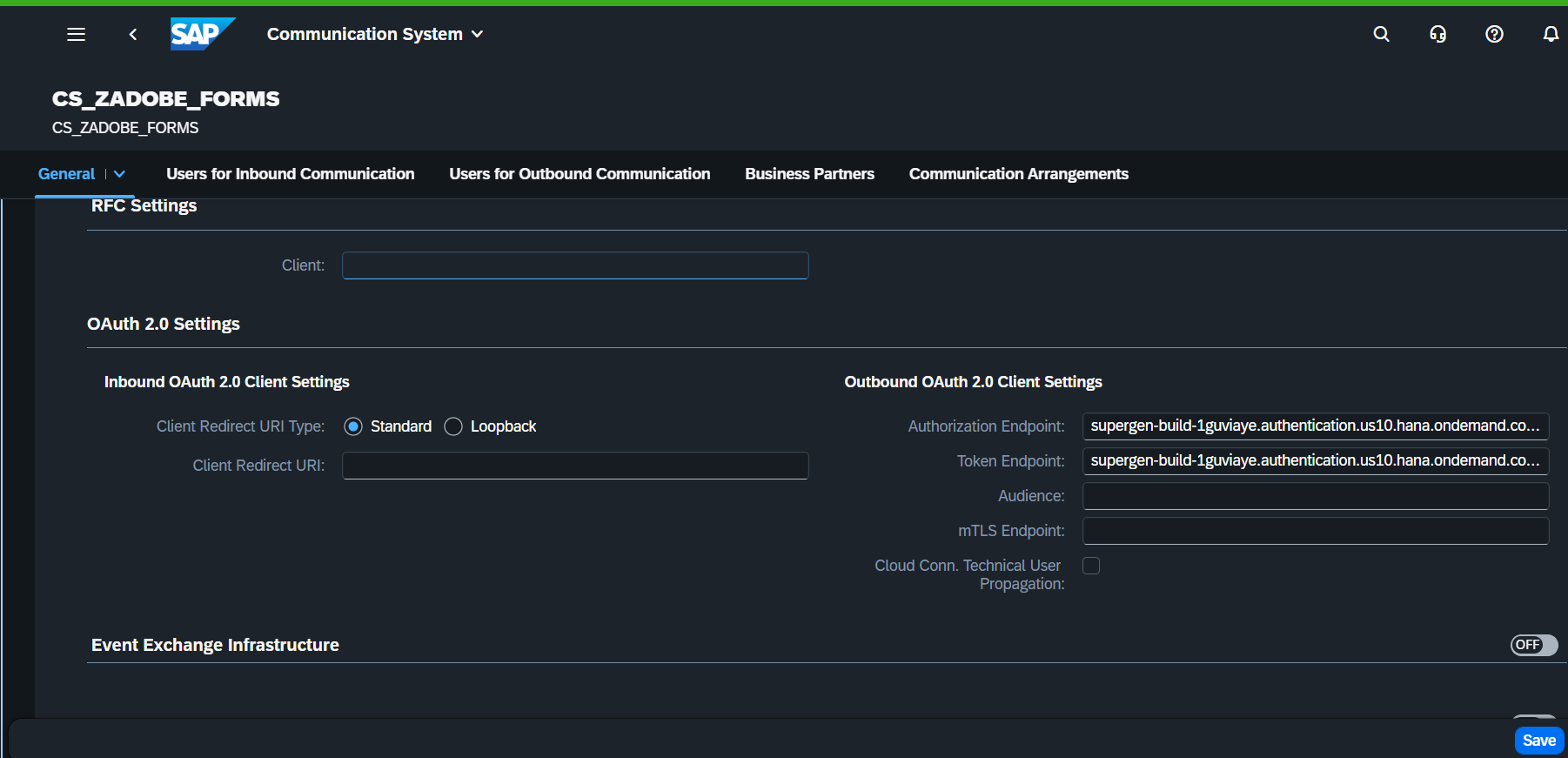The image size is (1568, 758).
Task: Expand the General tab chevron
Action: [x=120, y=174]
